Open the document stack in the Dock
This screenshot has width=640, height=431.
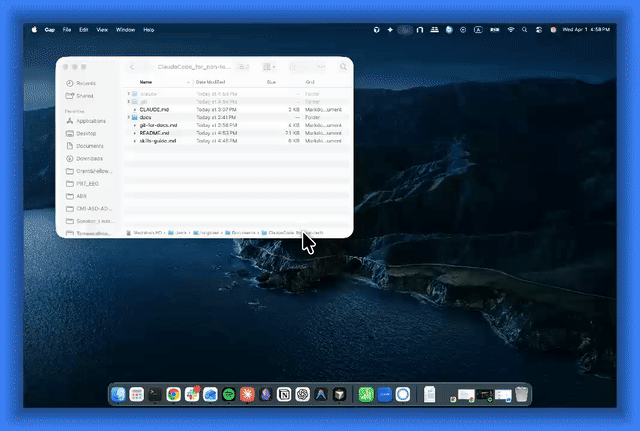429,394
